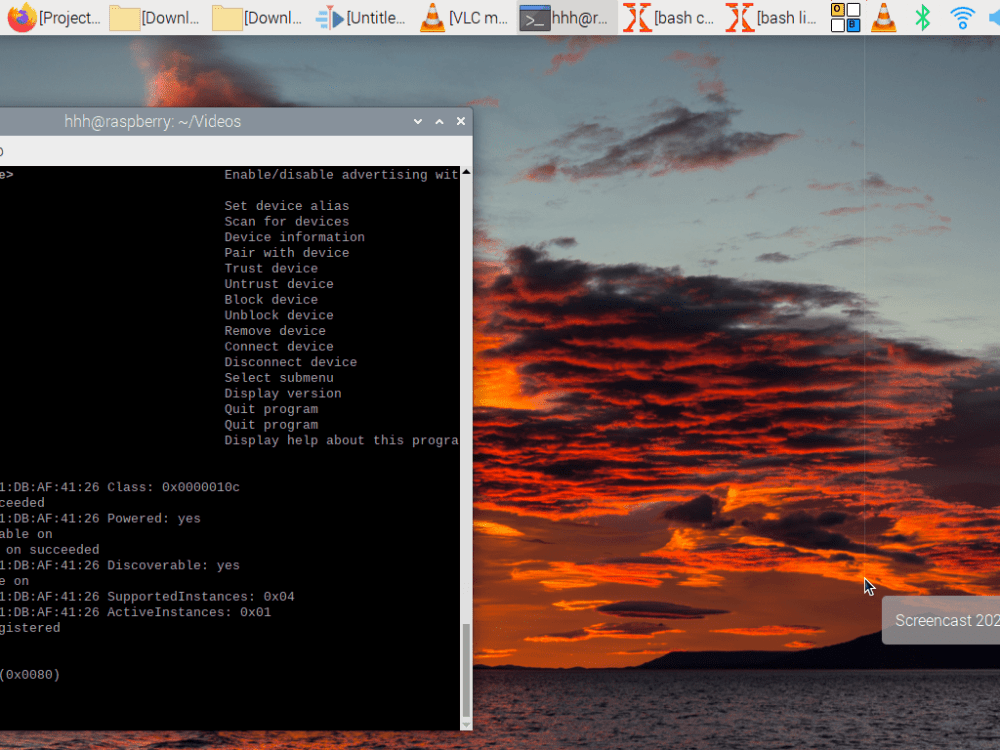This screenshot has width=1000, height=750.
Task: Open the first bash window from taskbar
Action: (x=668, y=17)
